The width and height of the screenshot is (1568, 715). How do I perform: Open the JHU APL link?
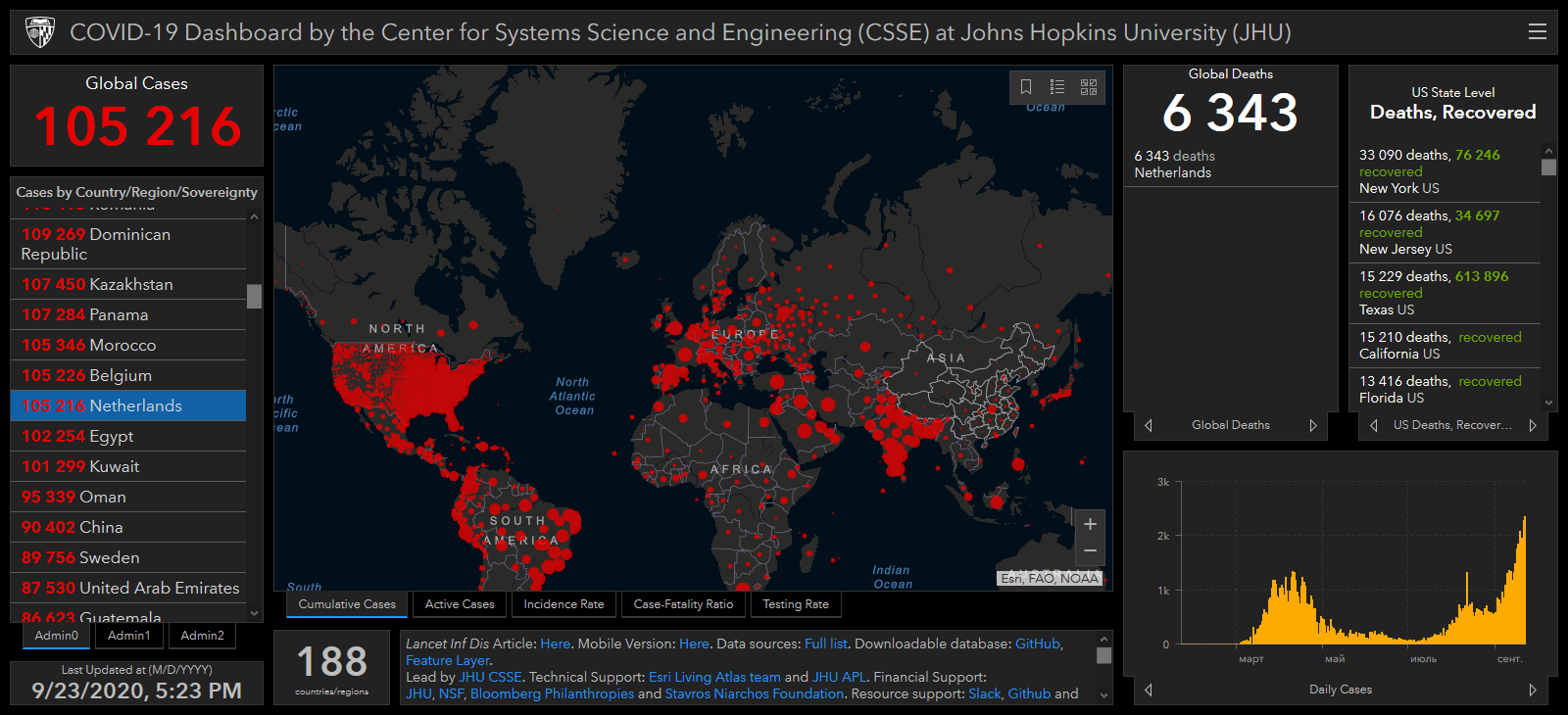point(839,677)
